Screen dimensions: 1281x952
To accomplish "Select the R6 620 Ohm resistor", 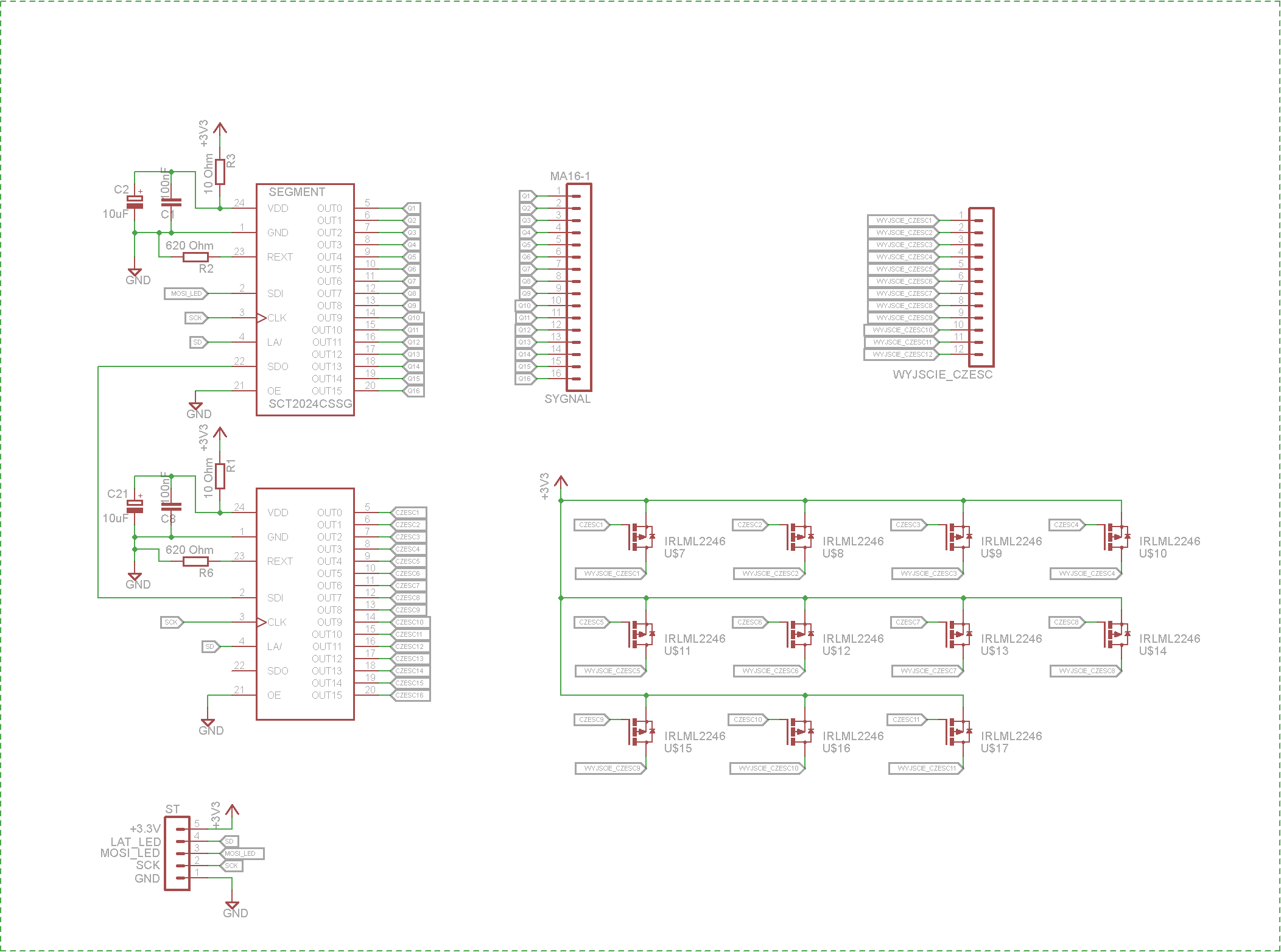I will (195, 561).
